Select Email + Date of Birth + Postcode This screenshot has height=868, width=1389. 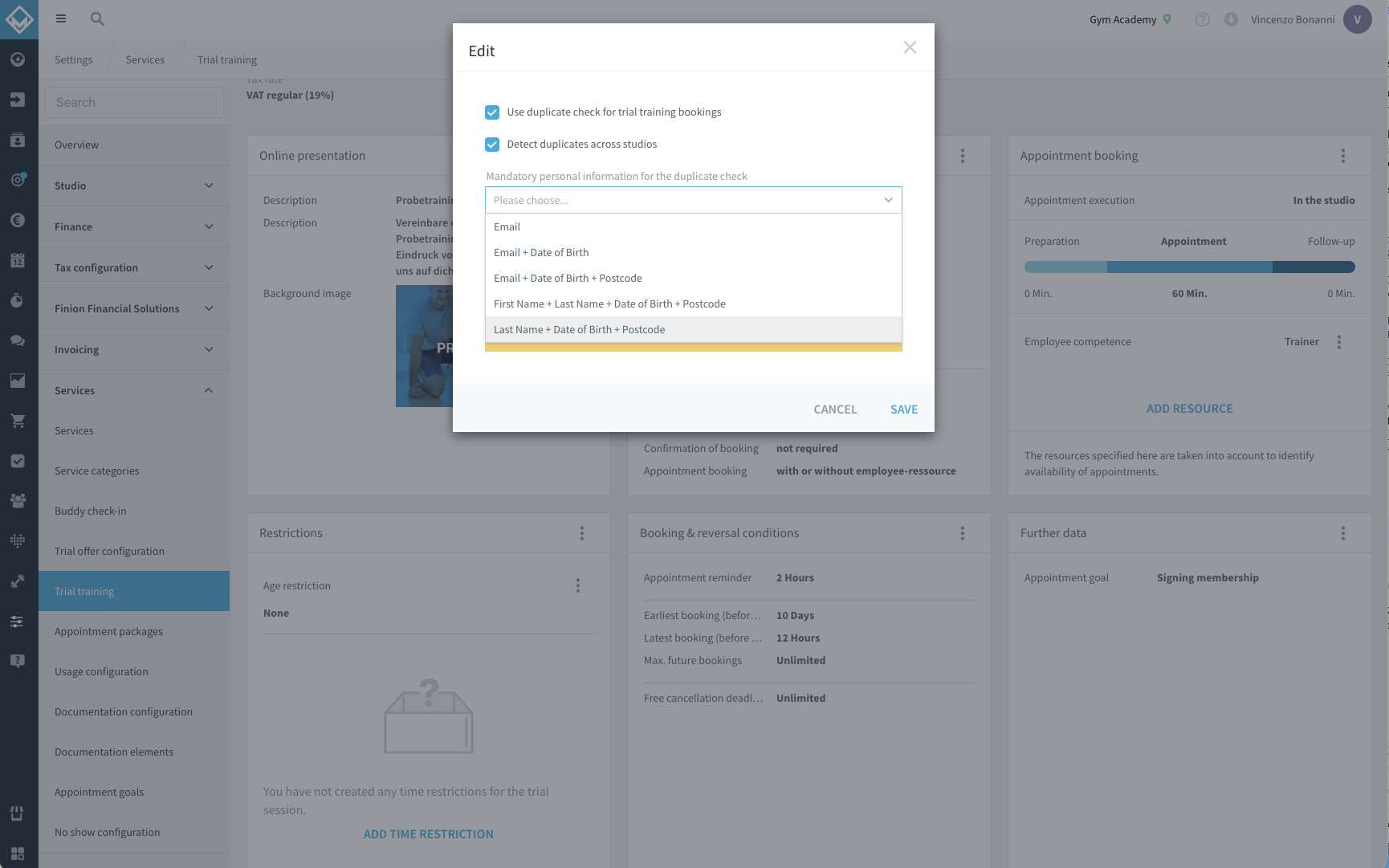pos(694,279)
